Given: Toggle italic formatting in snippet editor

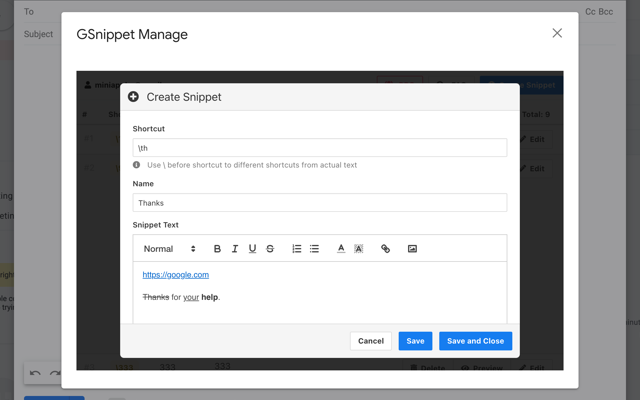Looking at the screenshot, I should coord(235,249).
